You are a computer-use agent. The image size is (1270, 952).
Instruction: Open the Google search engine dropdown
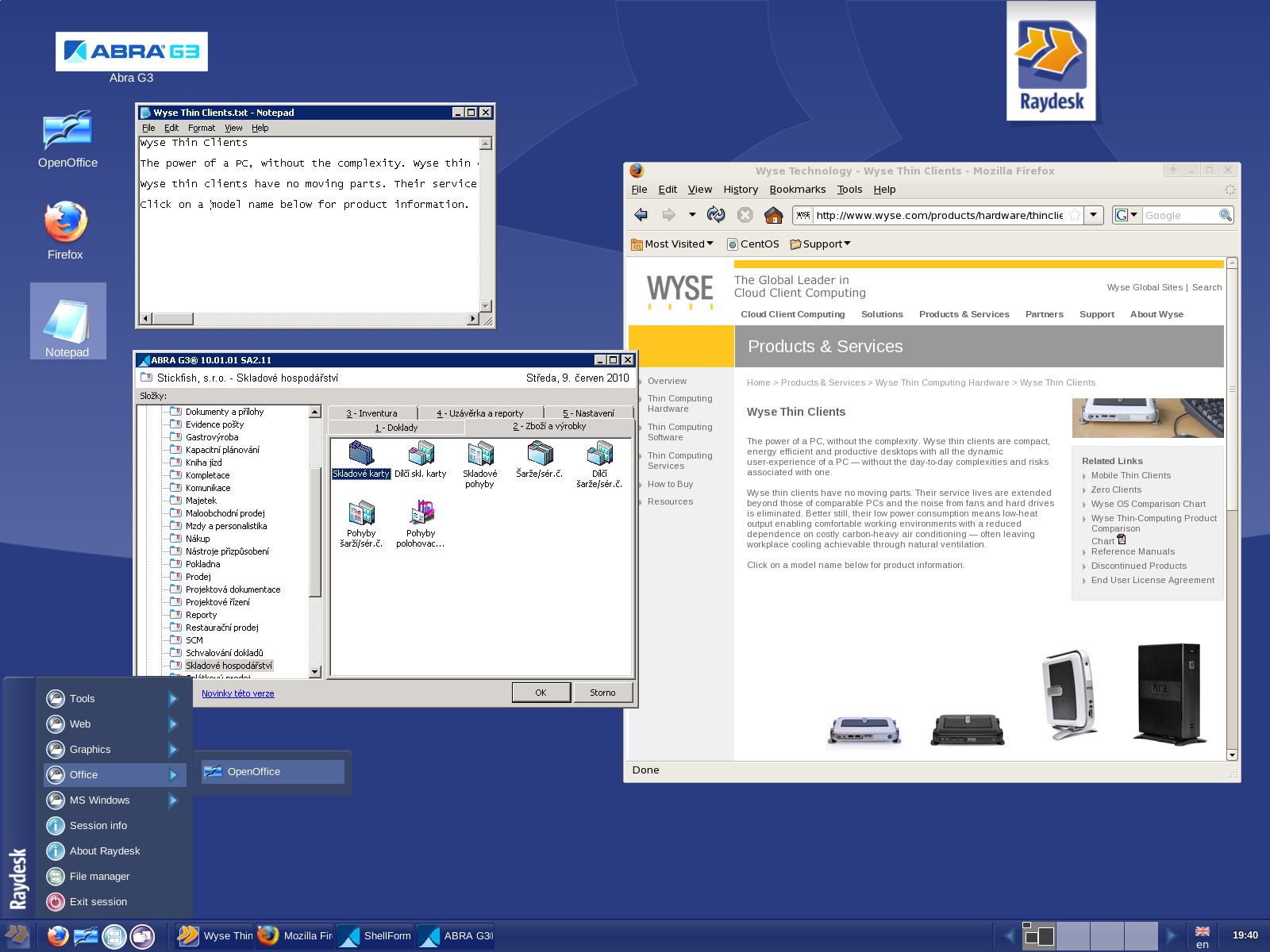pyautogui.click(x=1127, y=215)
